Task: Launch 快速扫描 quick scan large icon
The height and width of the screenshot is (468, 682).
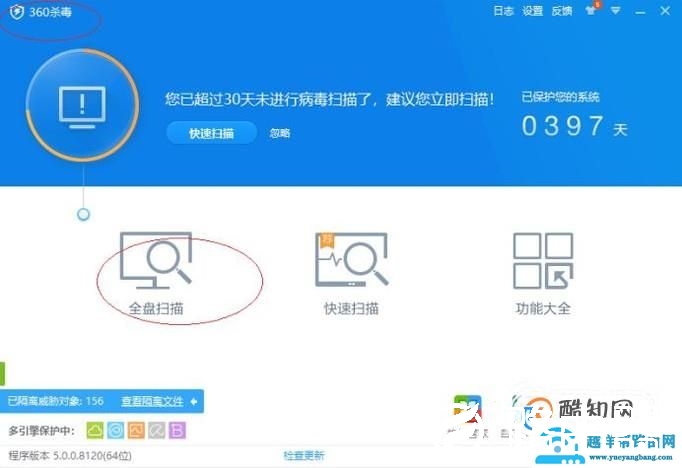Action: pos(351,273)
